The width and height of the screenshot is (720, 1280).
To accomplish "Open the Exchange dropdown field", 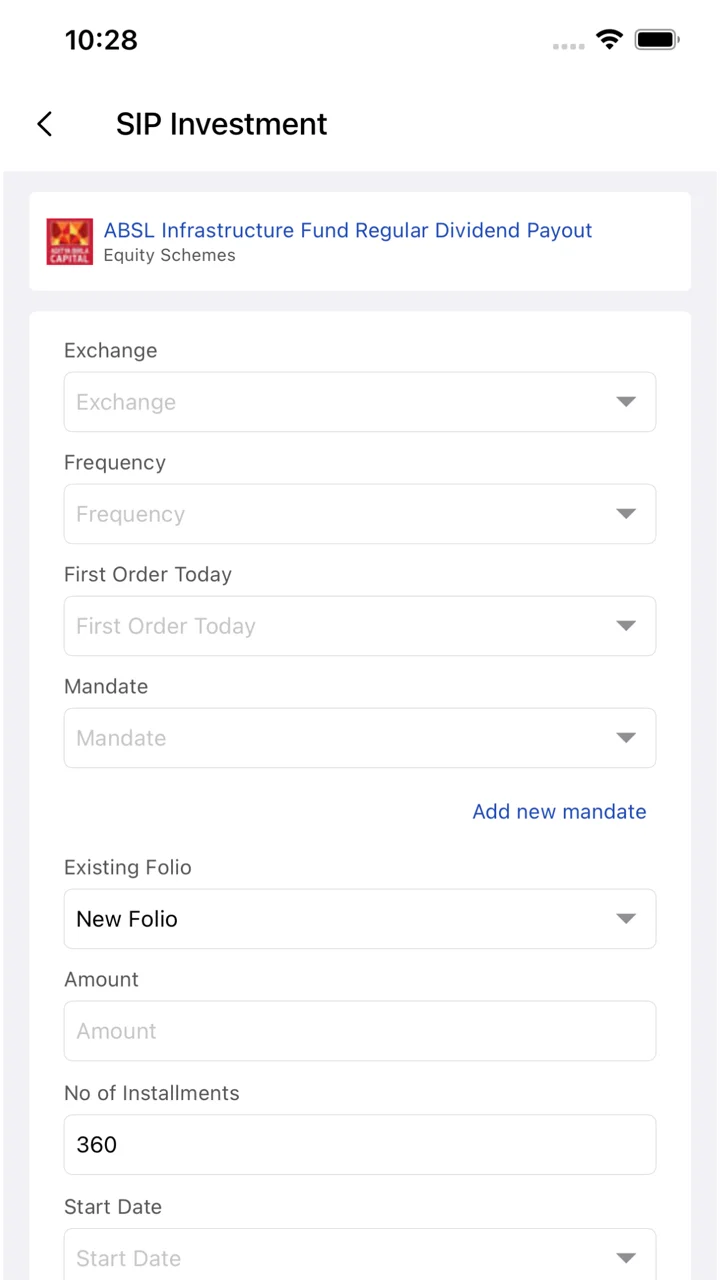I will tap(360, 402).
